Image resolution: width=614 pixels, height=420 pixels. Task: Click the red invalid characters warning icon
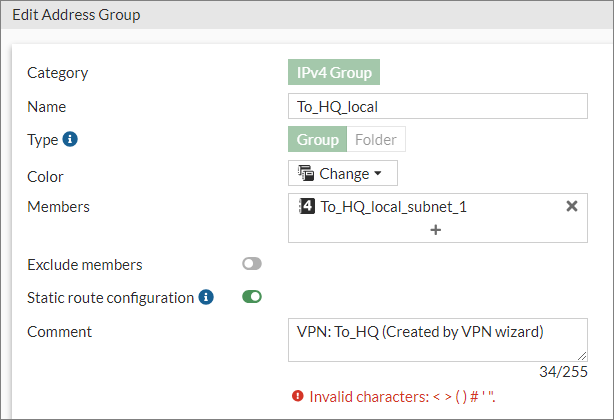[x=298, y=396]
